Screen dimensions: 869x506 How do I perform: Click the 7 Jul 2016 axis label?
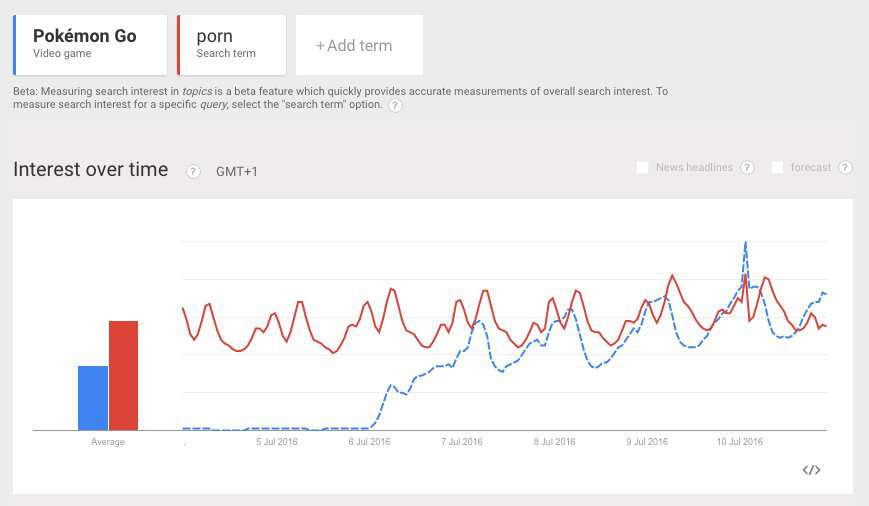pos(462,441)
